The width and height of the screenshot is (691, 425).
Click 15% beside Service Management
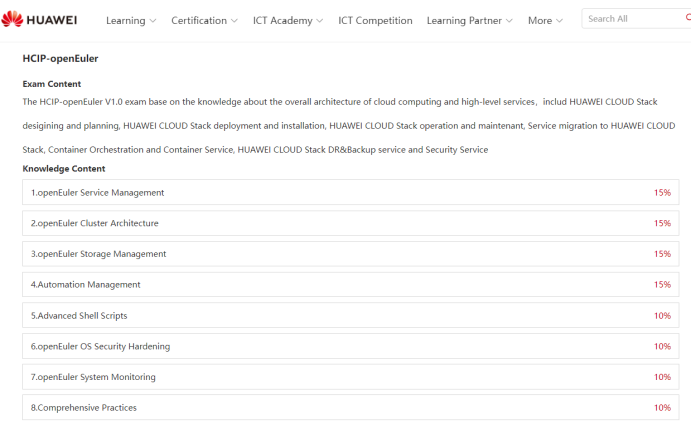(662, 193)
